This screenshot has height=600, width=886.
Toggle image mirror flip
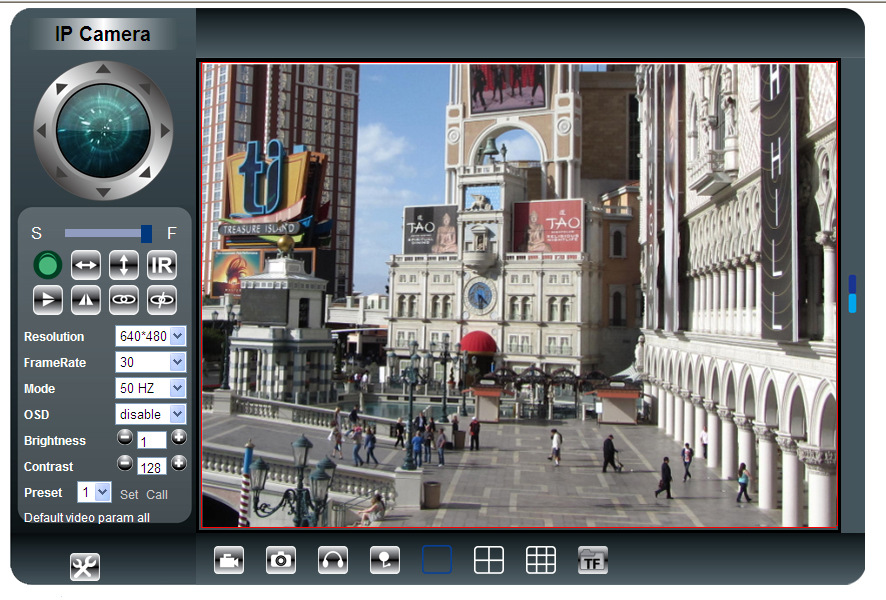click(x=86, y=298)
